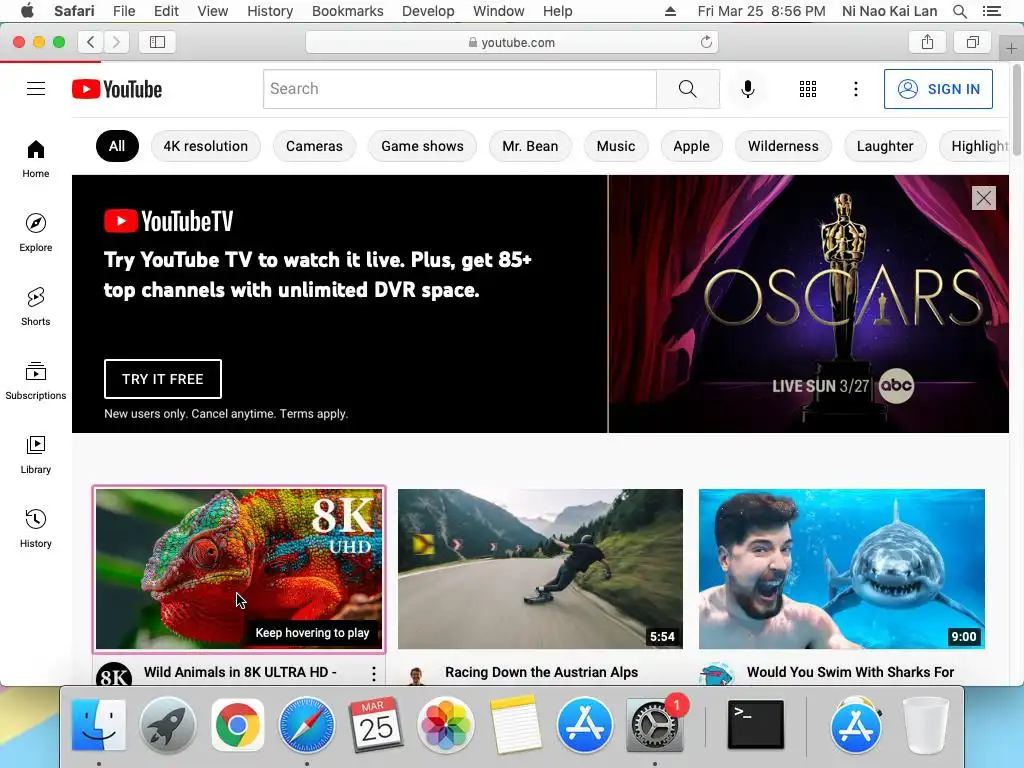
Task: Click the search magnifier button
Action: coord(688,89)
